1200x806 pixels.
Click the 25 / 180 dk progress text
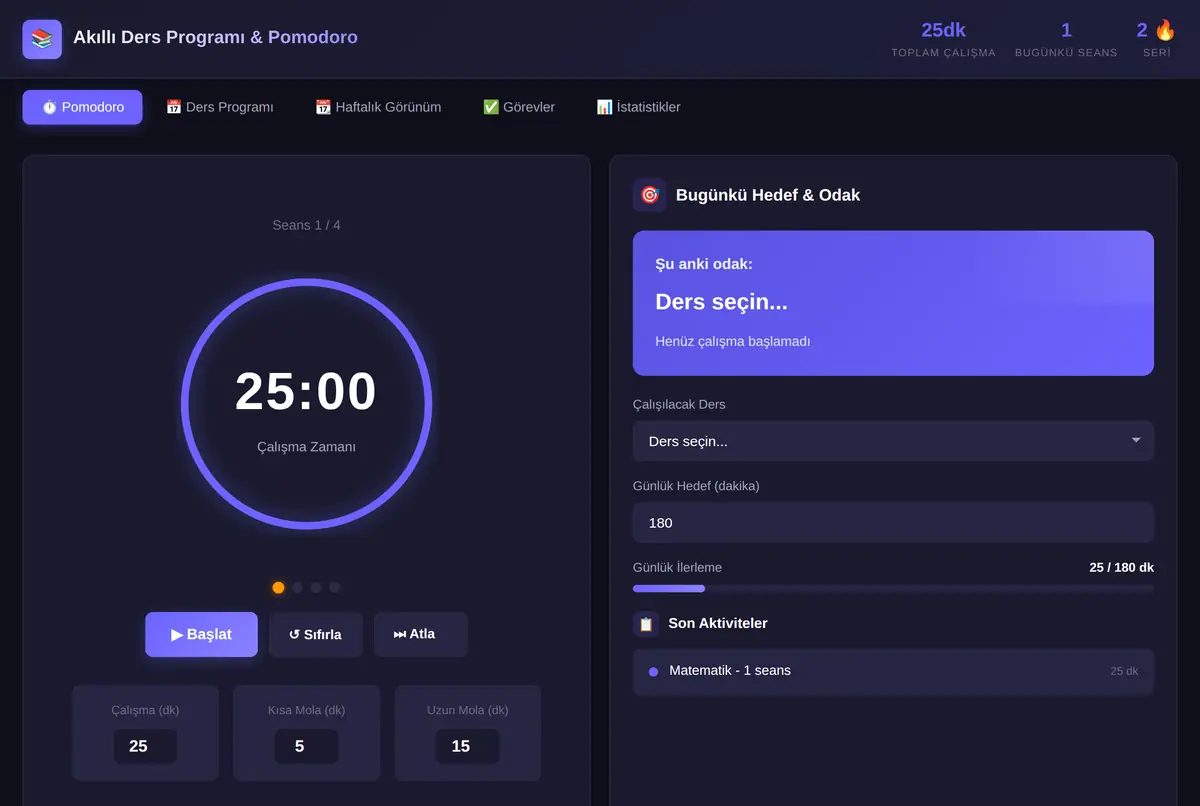pyautogui.click(x=1121, y=567)
